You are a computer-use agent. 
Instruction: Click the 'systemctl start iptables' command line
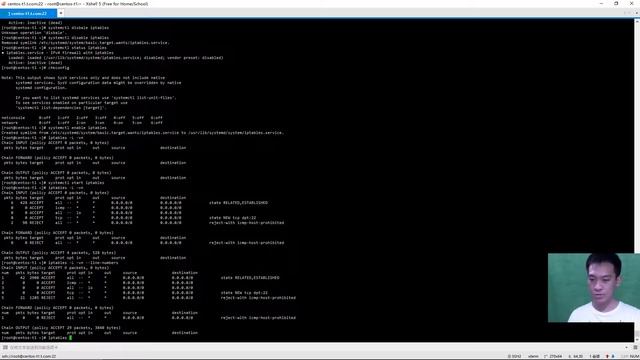tap(53, 182)
